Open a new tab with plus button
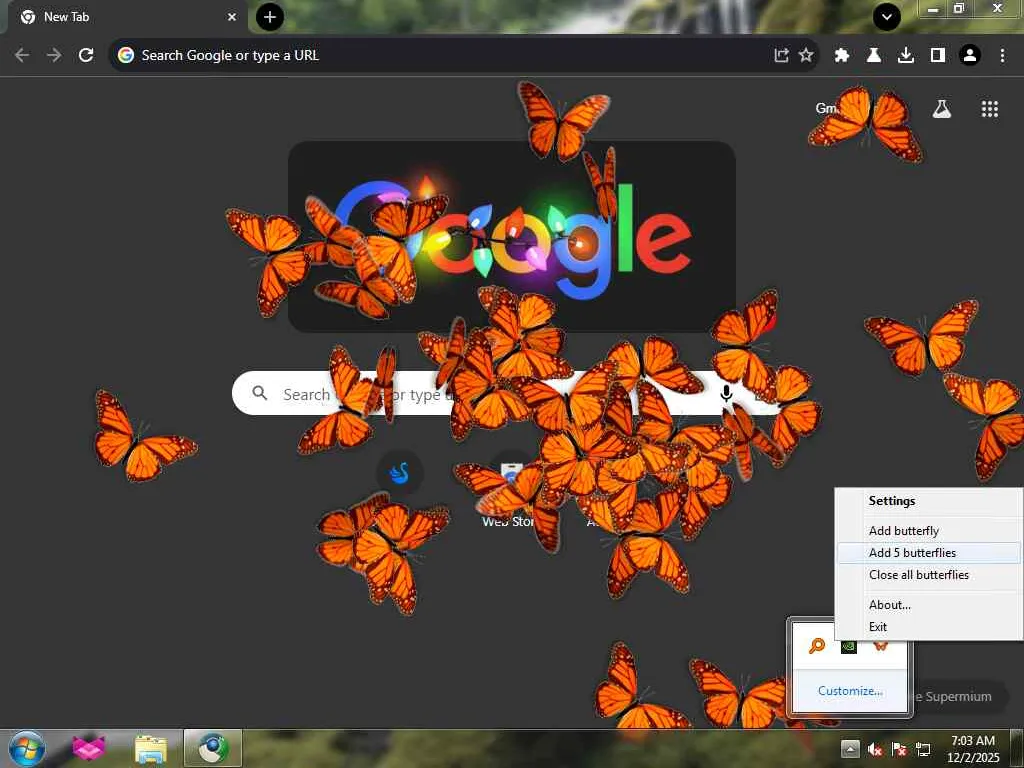 (x=270, y=17)
